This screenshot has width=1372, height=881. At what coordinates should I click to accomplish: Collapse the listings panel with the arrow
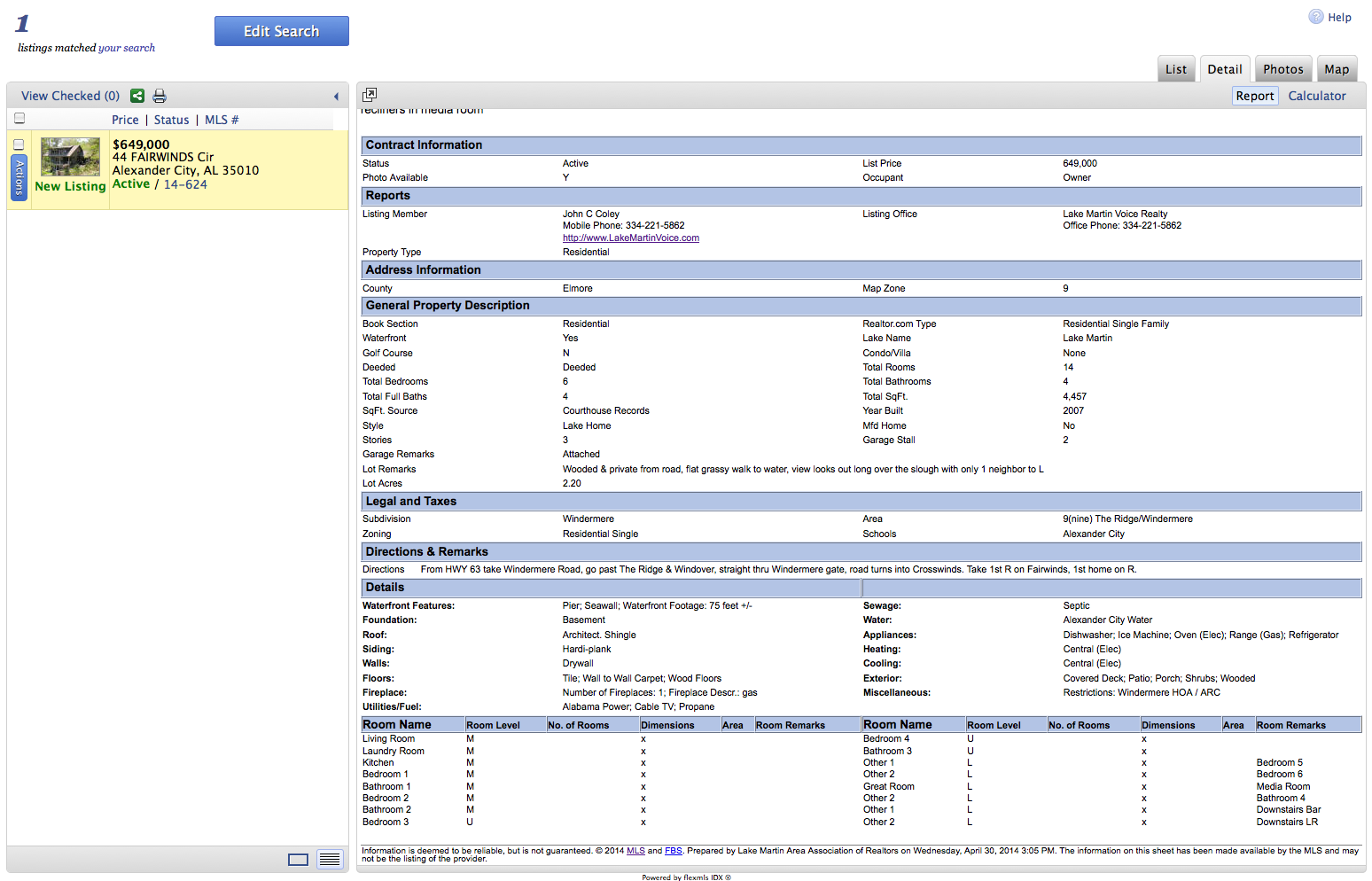336,97
